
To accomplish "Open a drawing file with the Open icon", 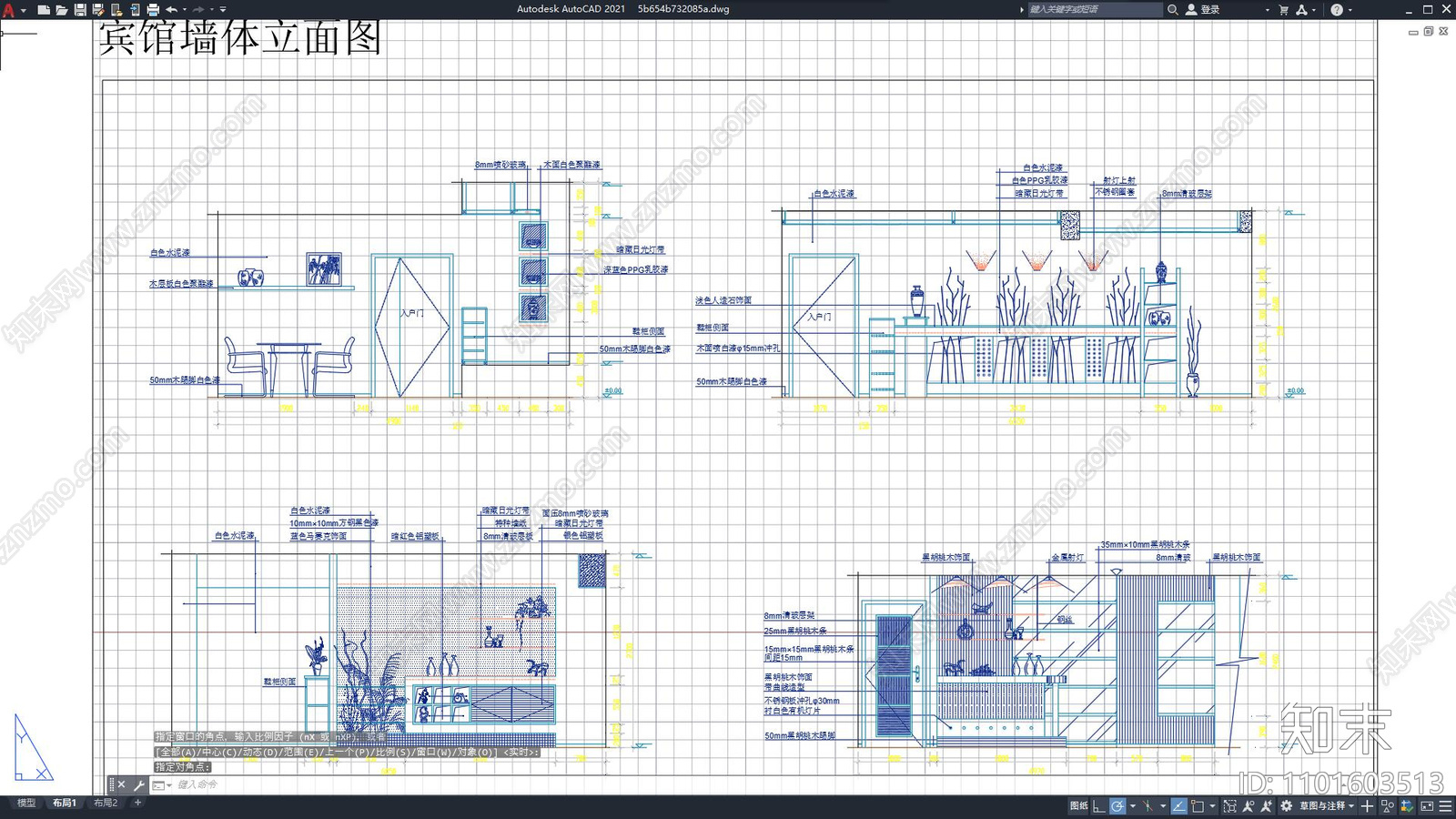I will [61, 9].
